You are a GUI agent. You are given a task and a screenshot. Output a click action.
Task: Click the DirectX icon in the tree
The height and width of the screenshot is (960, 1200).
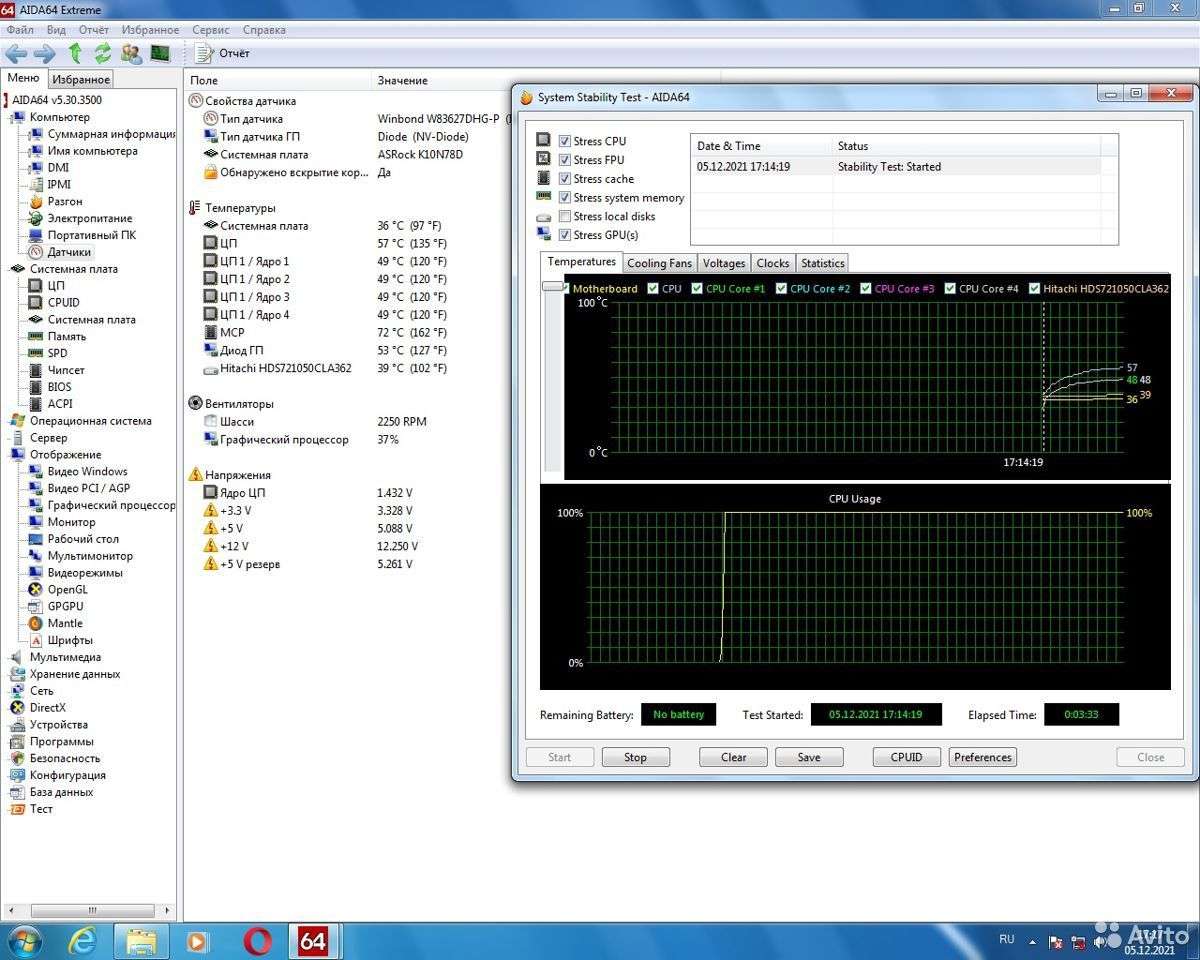18,707
